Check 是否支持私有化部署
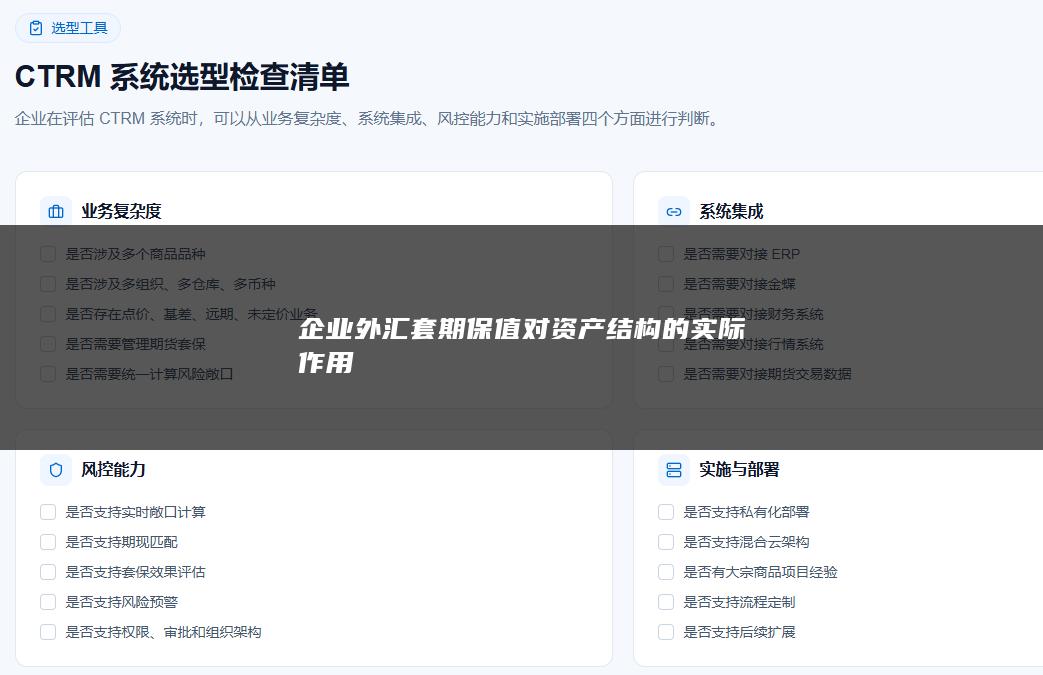 point(666,512)
